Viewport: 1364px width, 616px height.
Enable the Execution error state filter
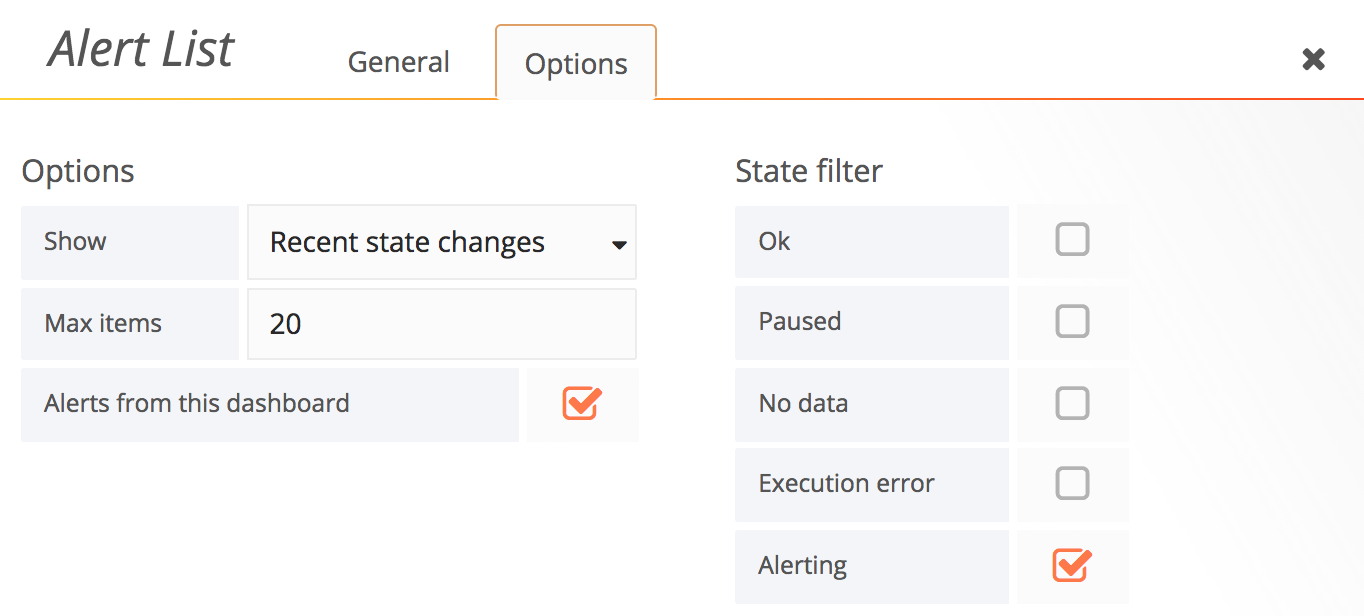point(1072,484)
